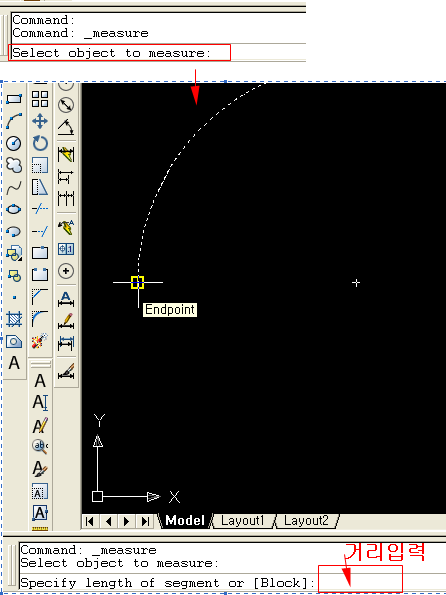Click the Scale Text icon
This screenshot has height=595, width=446.
(x=40, y=491)
